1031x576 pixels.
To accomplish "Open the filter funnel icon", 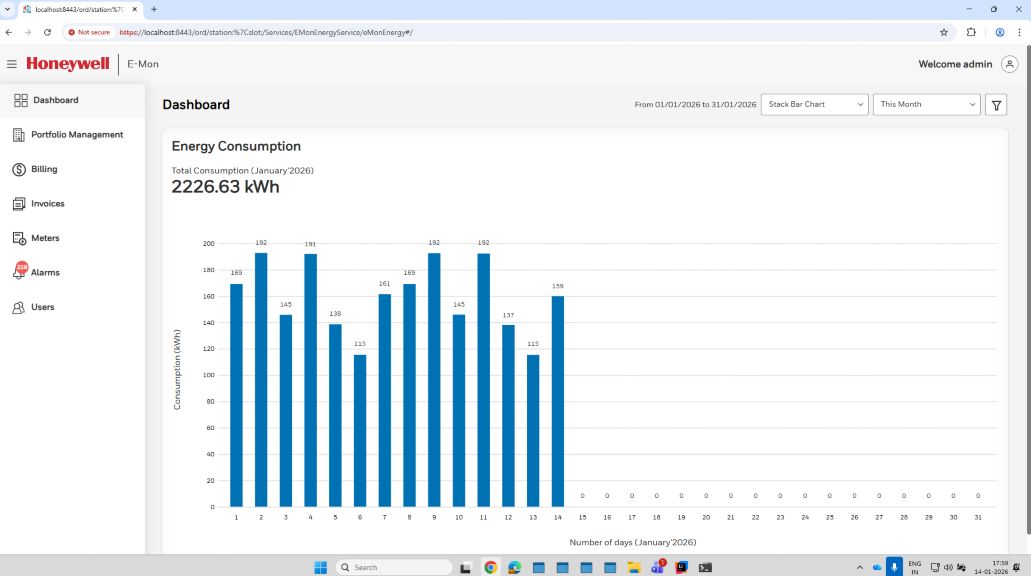I will pos(995,105).
